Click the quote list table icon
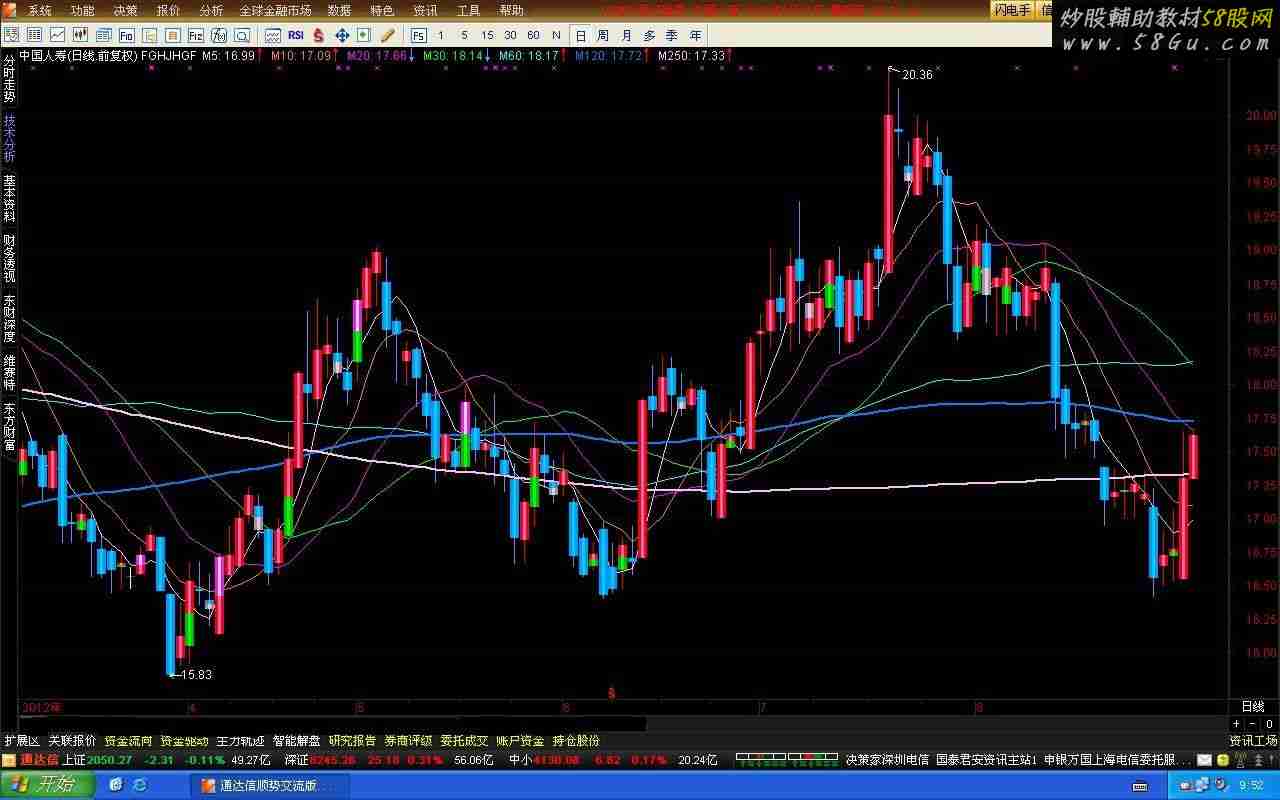Viewport: 1280px width, 800px height. pos(34,35)
